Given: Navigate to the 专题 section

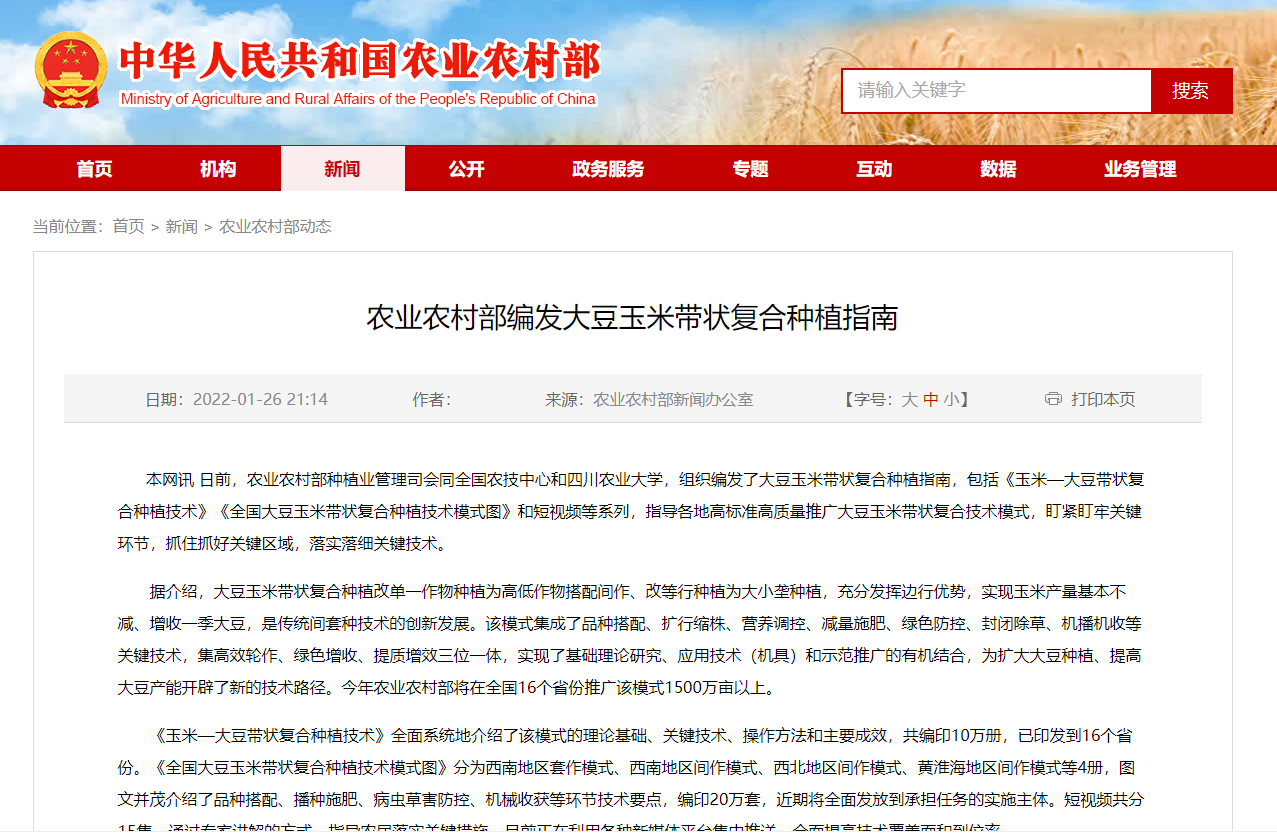Looking at the screenshot, I should pyautogui.click(x=750, y=169).
